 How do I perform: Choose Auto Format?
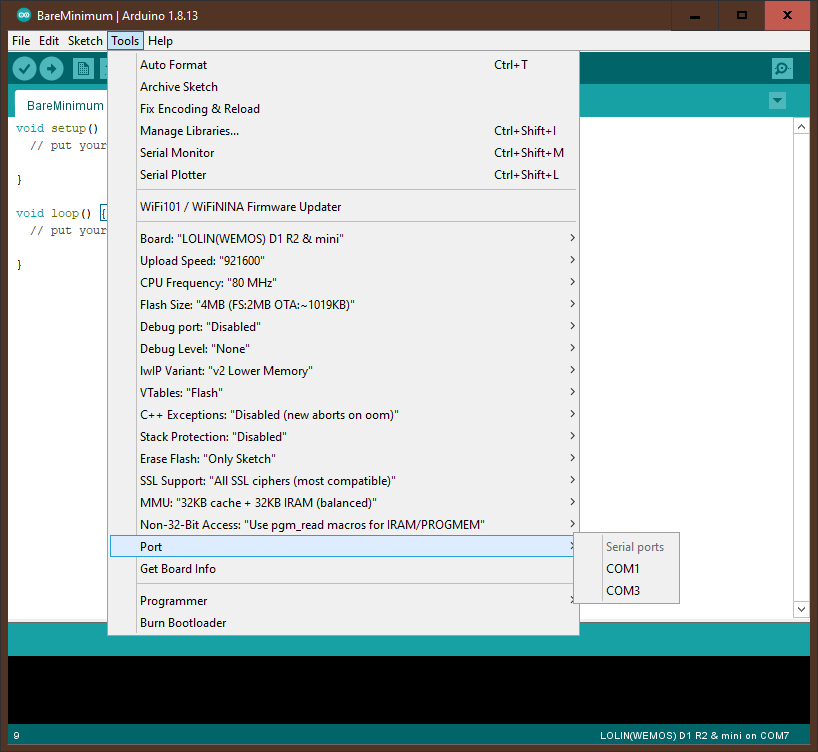point(343,65)
